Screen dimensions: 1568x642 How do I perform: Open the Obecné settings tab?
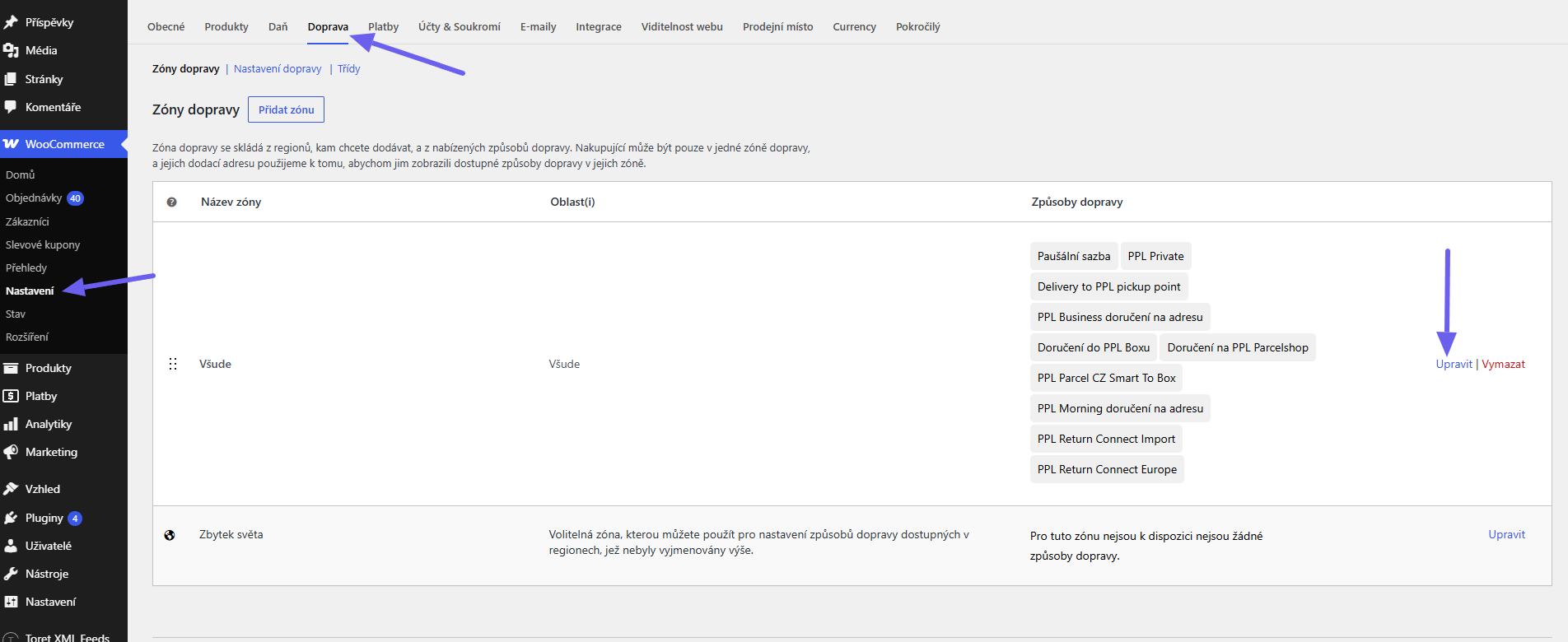coord(166,26)
